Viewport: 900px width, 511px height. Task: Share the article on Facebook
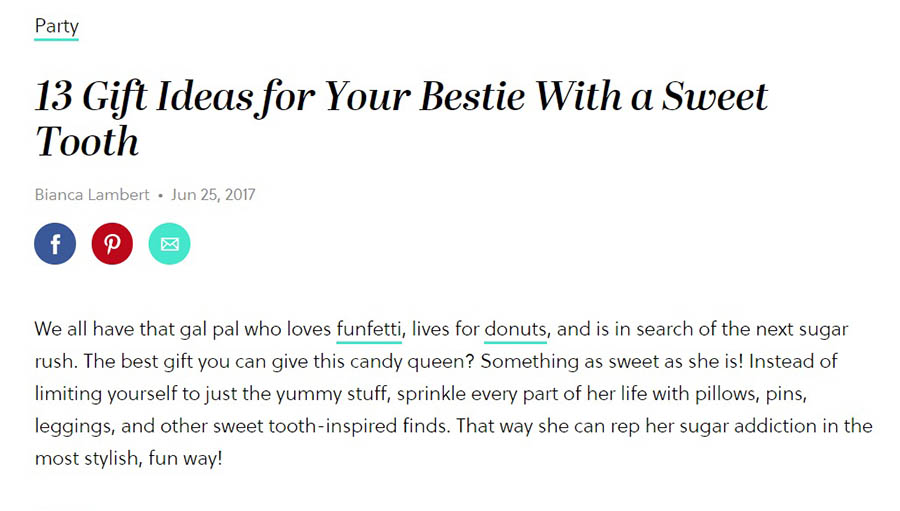pos(55,243)
